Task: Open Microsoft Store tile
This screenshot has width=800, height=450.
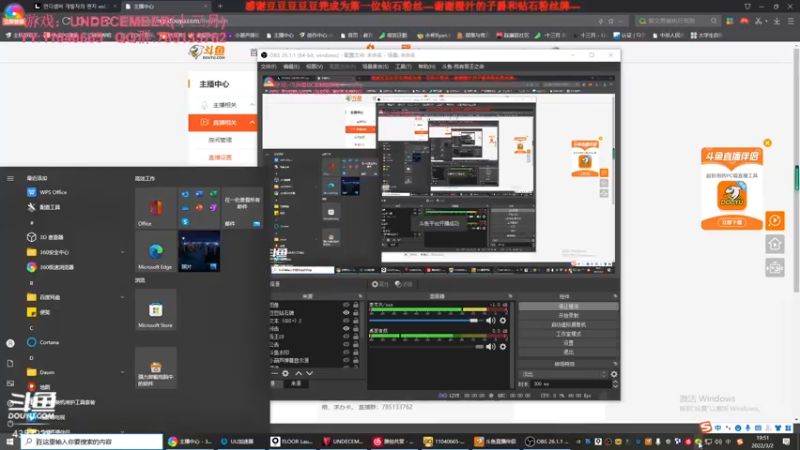Action: click(x=156, y=310)
